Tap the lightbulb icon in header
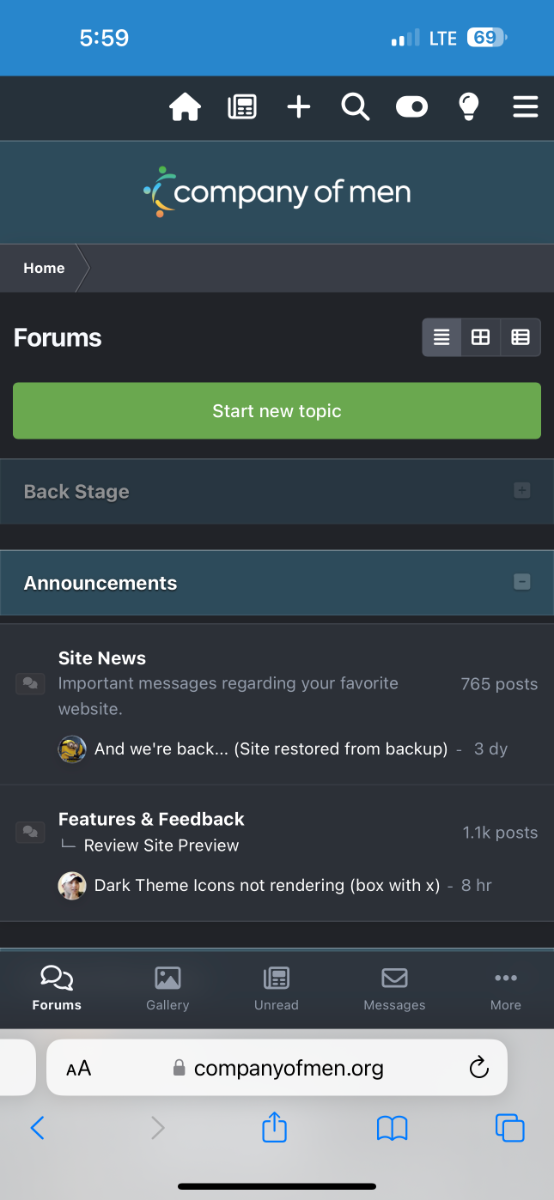 click(x=468, y=107)
